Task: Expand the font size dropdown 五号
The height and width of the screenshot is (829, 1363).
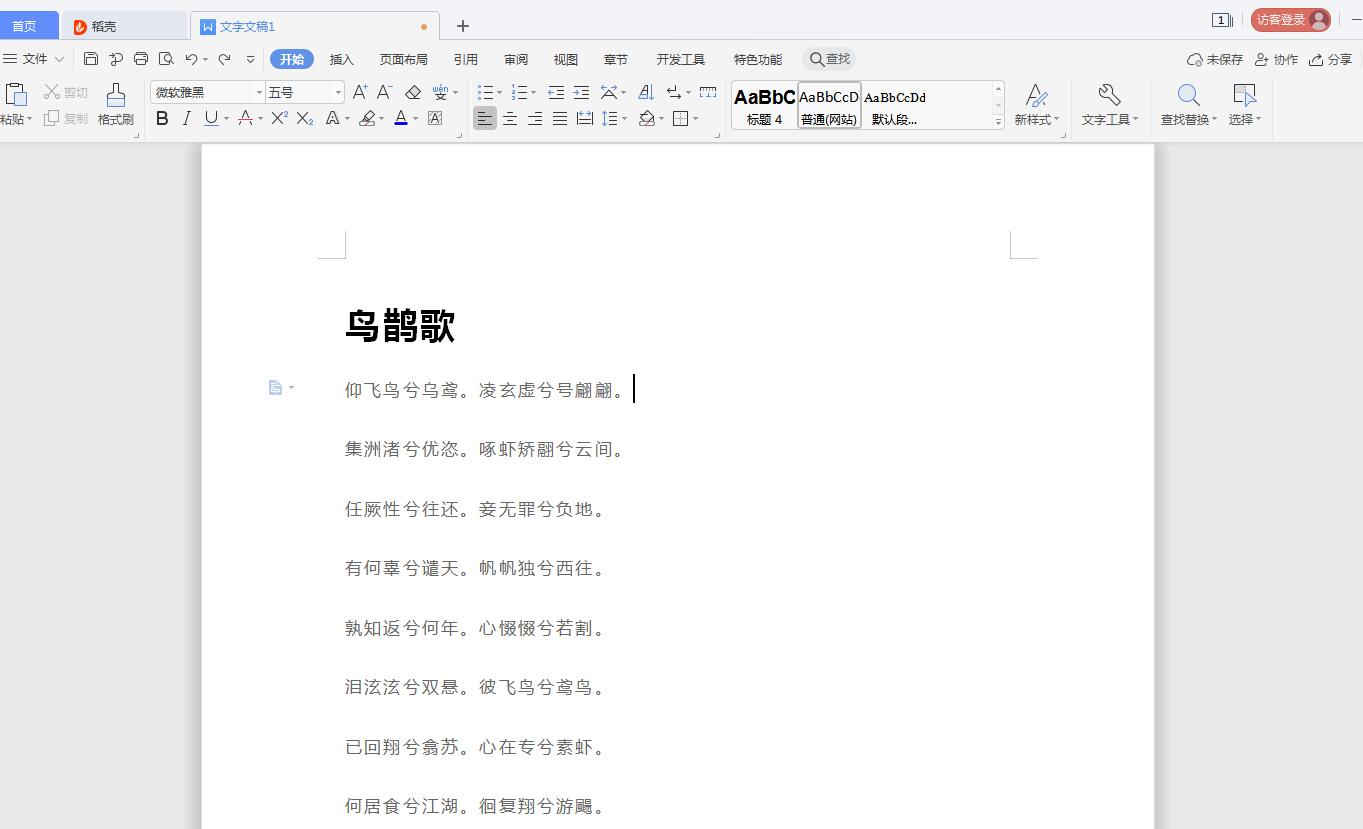Action: click(x=338, y=92)
